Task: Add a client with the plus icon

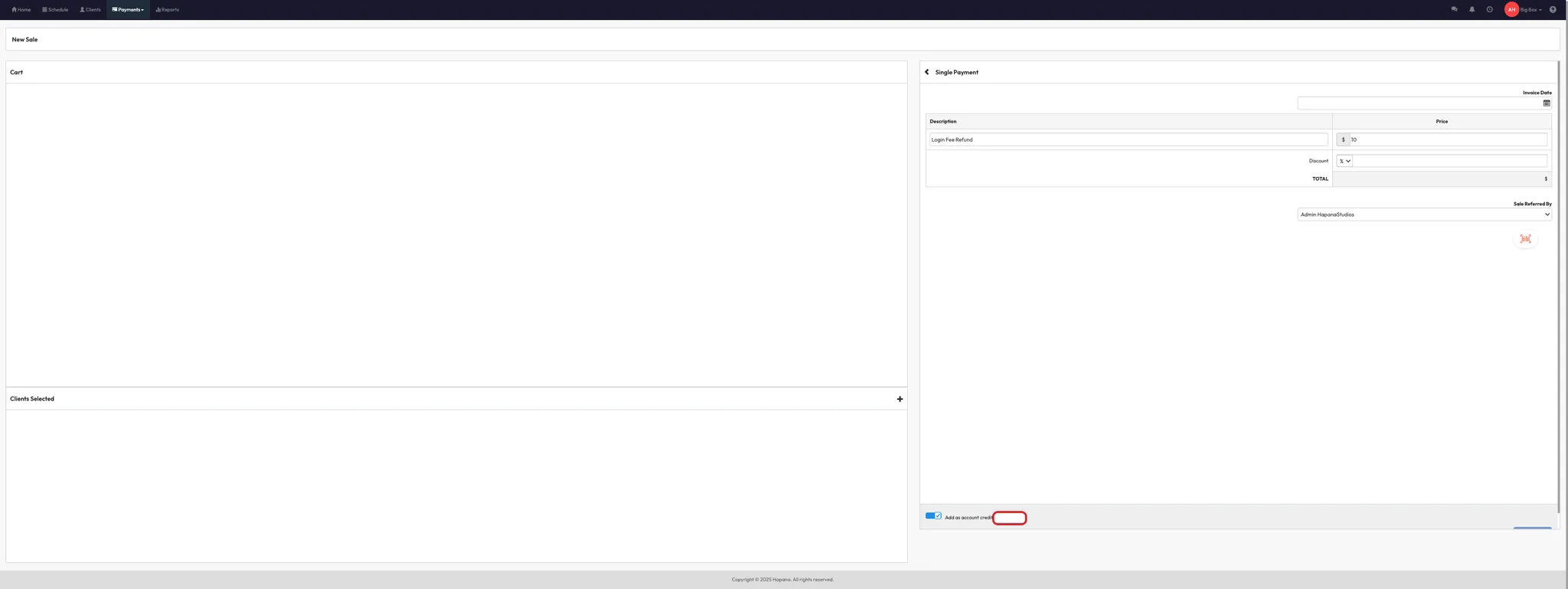Action: click(x=900, y=399)
